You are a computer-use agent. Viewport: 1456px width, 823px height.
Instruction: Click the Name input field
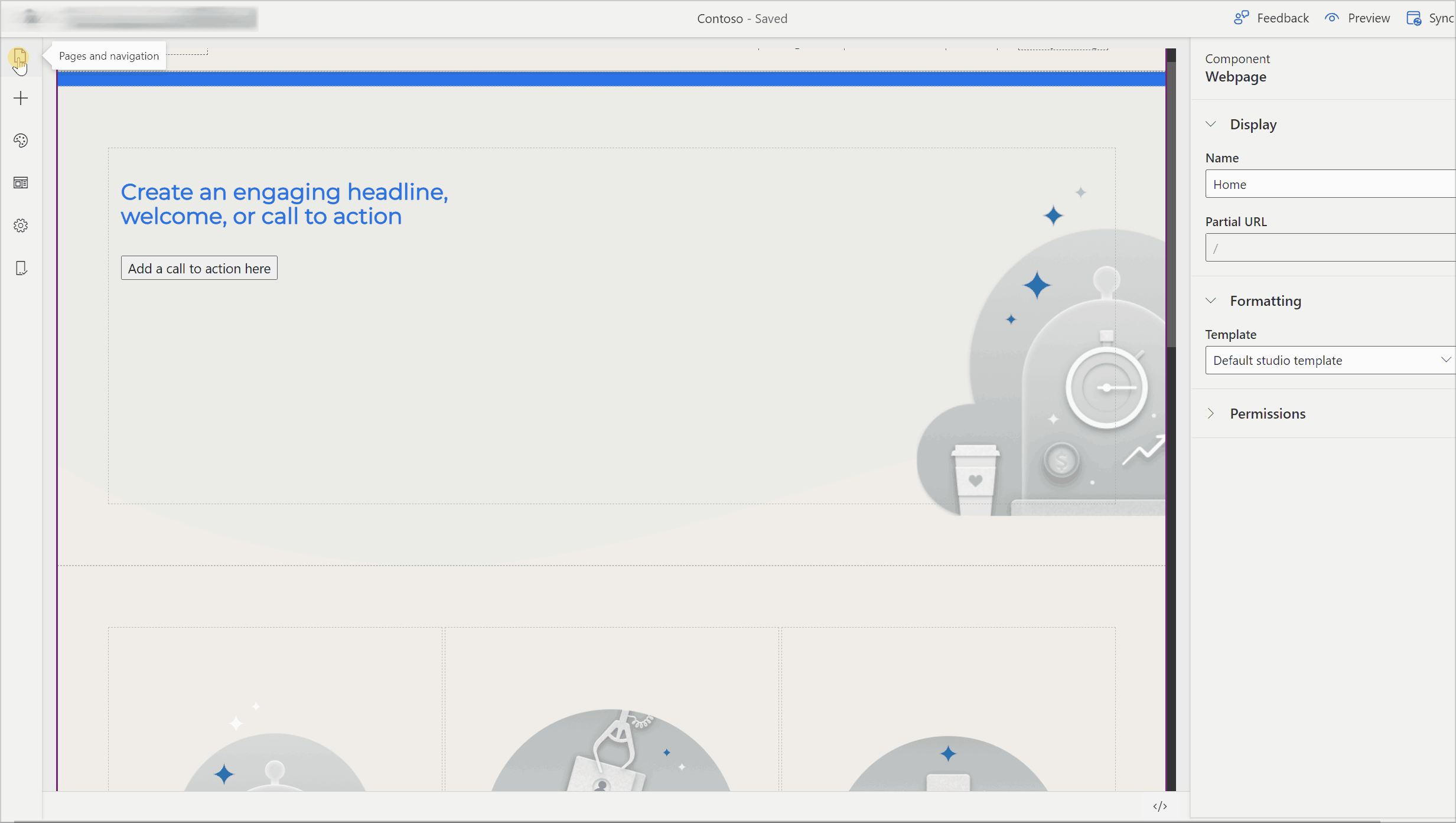(x=1329, y=184)
